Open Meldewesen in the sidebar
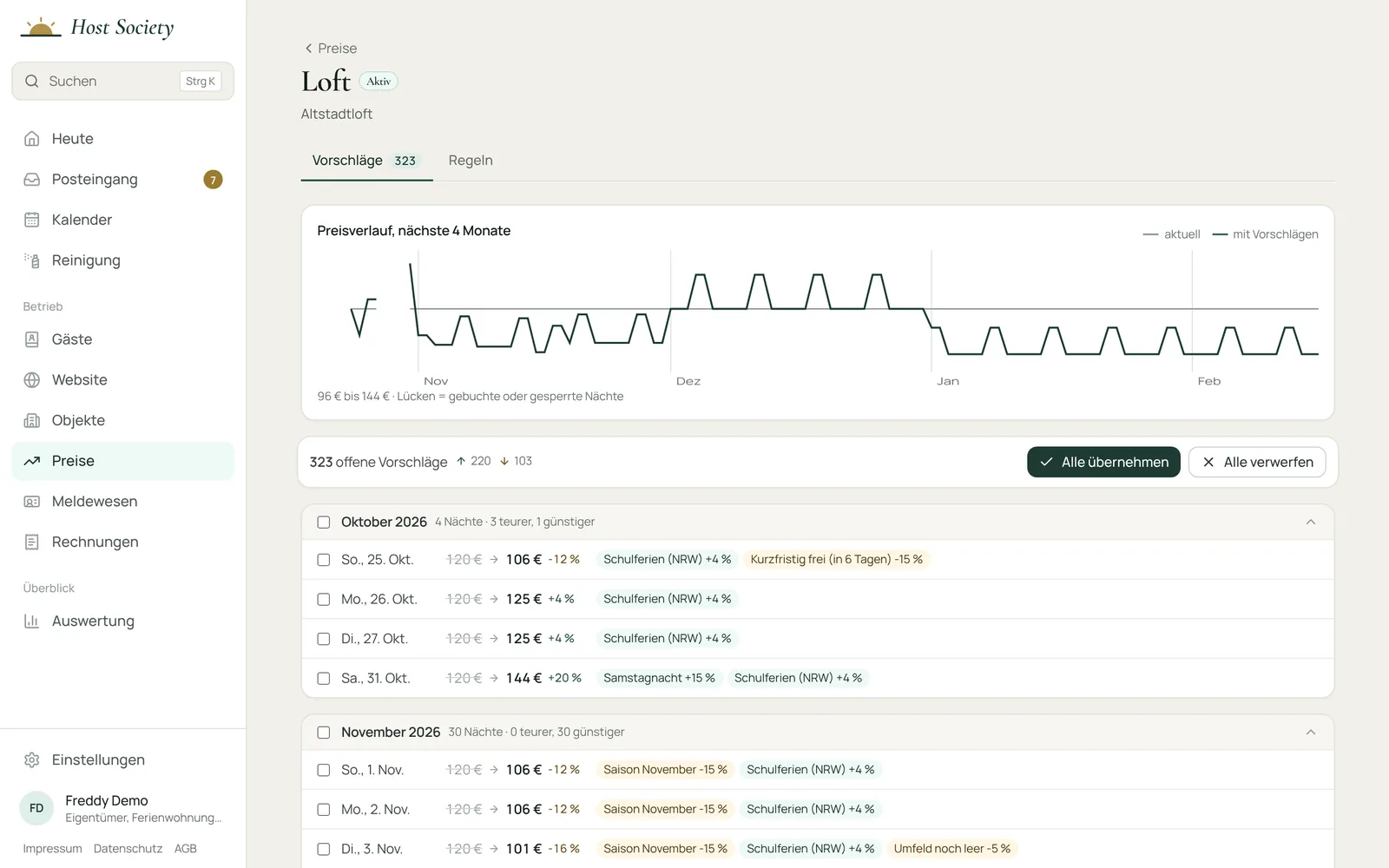The height and width of the screenshot is (868, 1389). point(123,502)
